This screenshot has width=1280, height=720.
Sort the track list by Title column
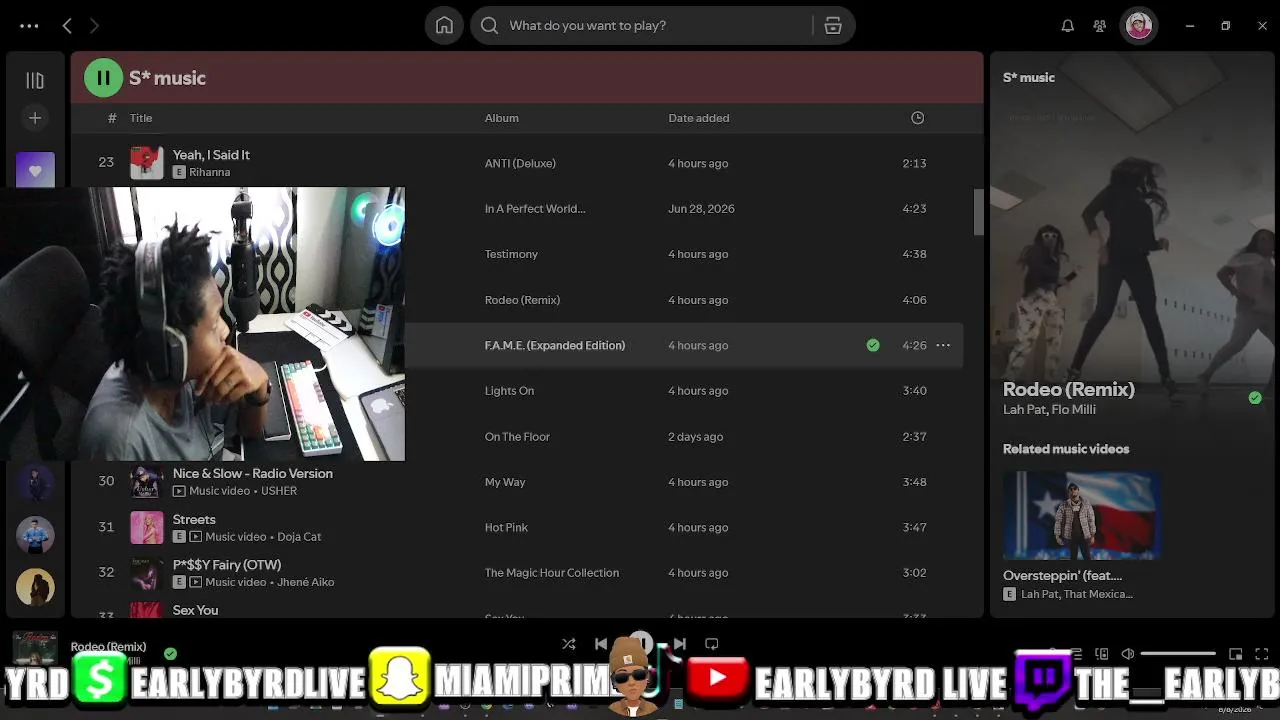141,118
